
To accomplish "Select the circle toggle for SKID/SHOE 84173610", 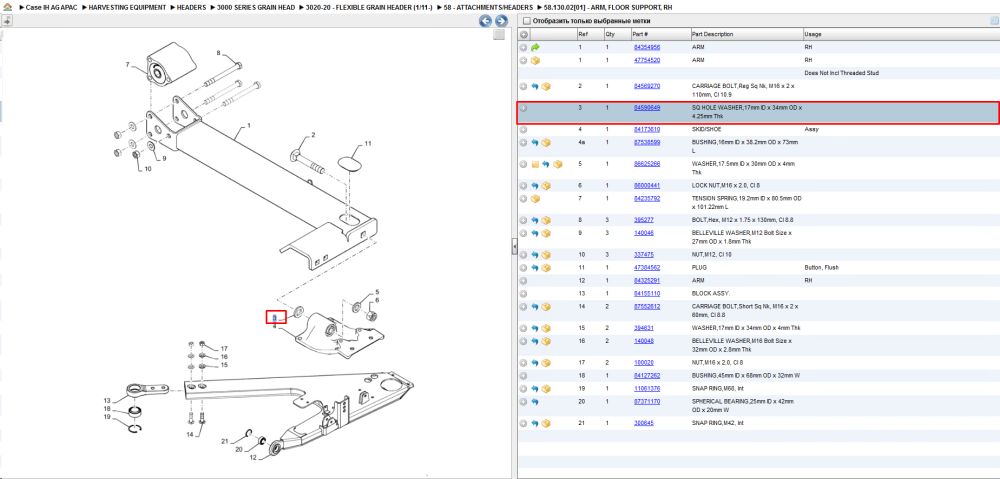I will pos(524,129).
